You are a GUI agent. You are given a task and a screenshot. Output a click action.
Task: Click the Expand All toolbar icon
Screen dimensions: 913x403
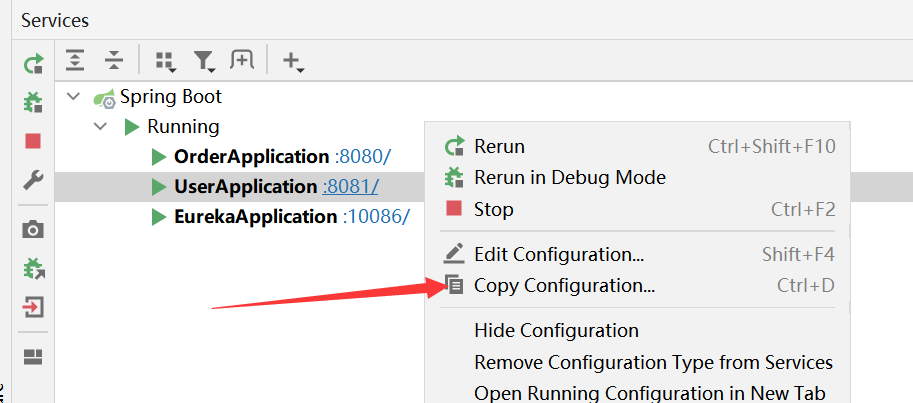pyautogui.click(x=75, y=60)
